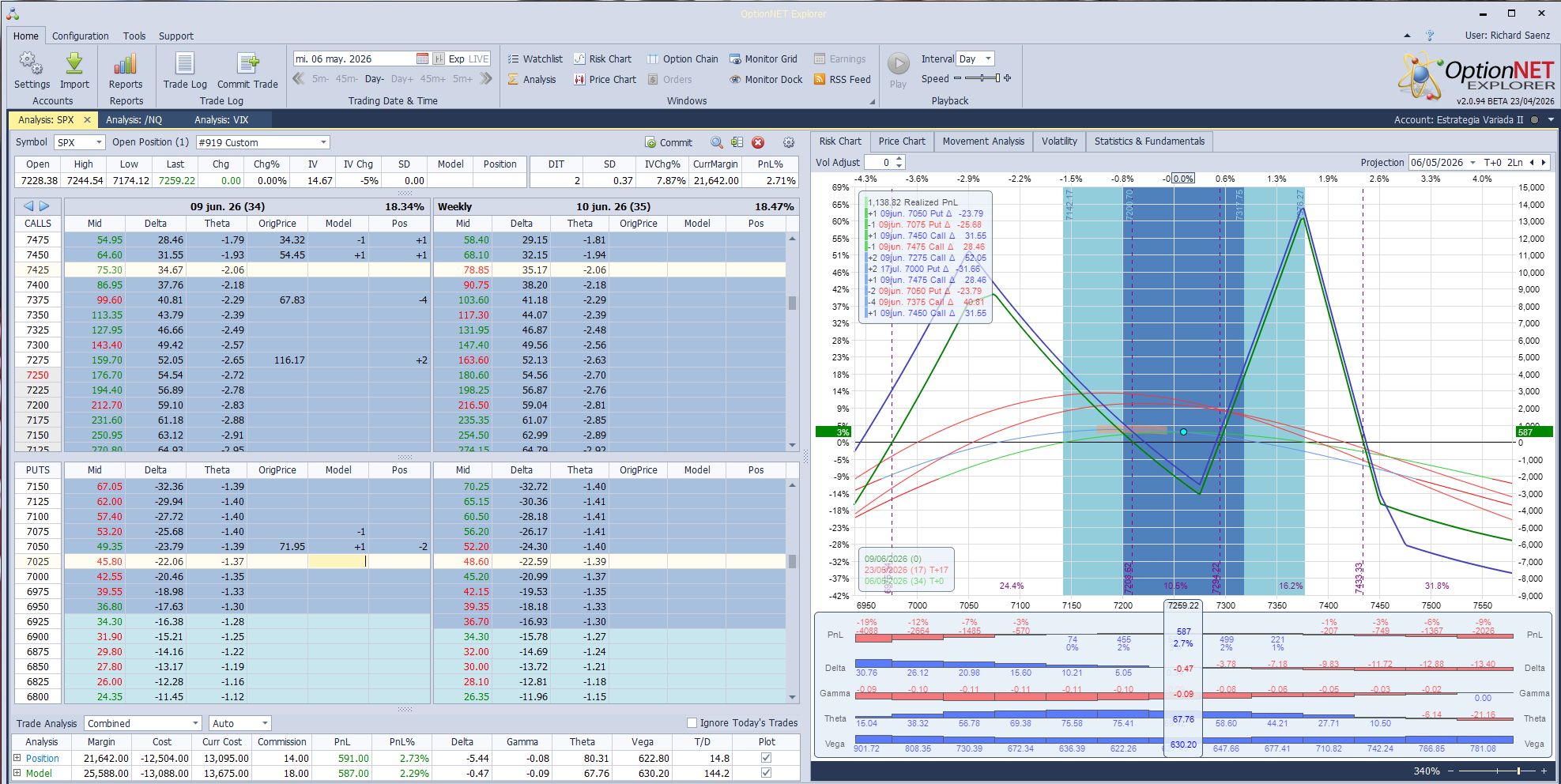Image resolution: width=1561 pixels, height=784 pixels.
Task: Open analysis panel settings gear
Action: point(789,142)
